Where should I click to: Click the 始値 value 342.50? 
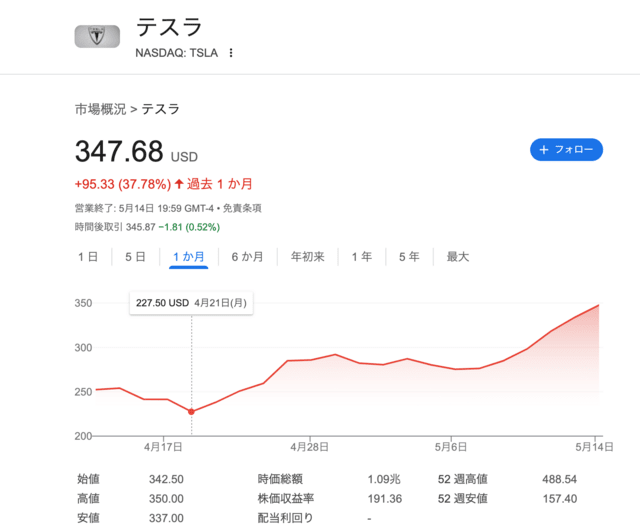pos(166,479)
